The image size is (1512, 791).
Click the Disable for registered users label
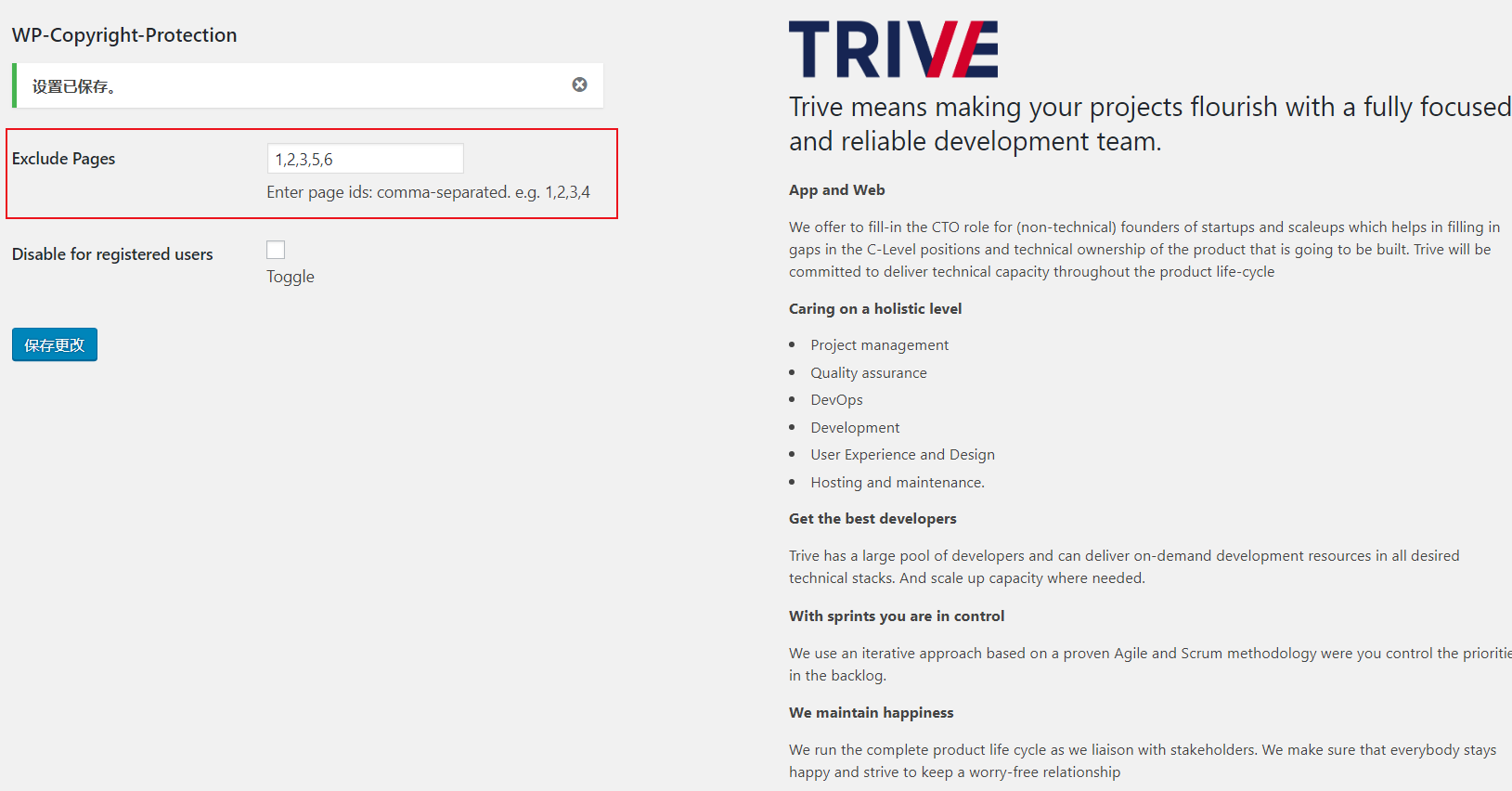tap(112, 254)
